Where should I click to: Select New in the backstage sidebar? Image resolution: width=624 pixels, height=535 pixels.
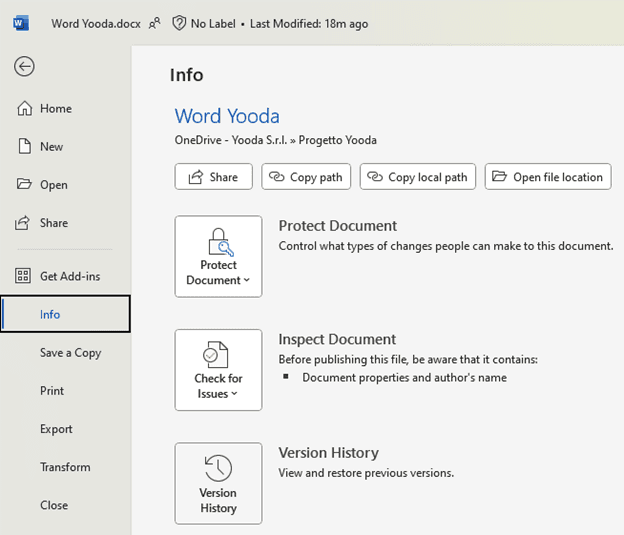click(51, 146)
